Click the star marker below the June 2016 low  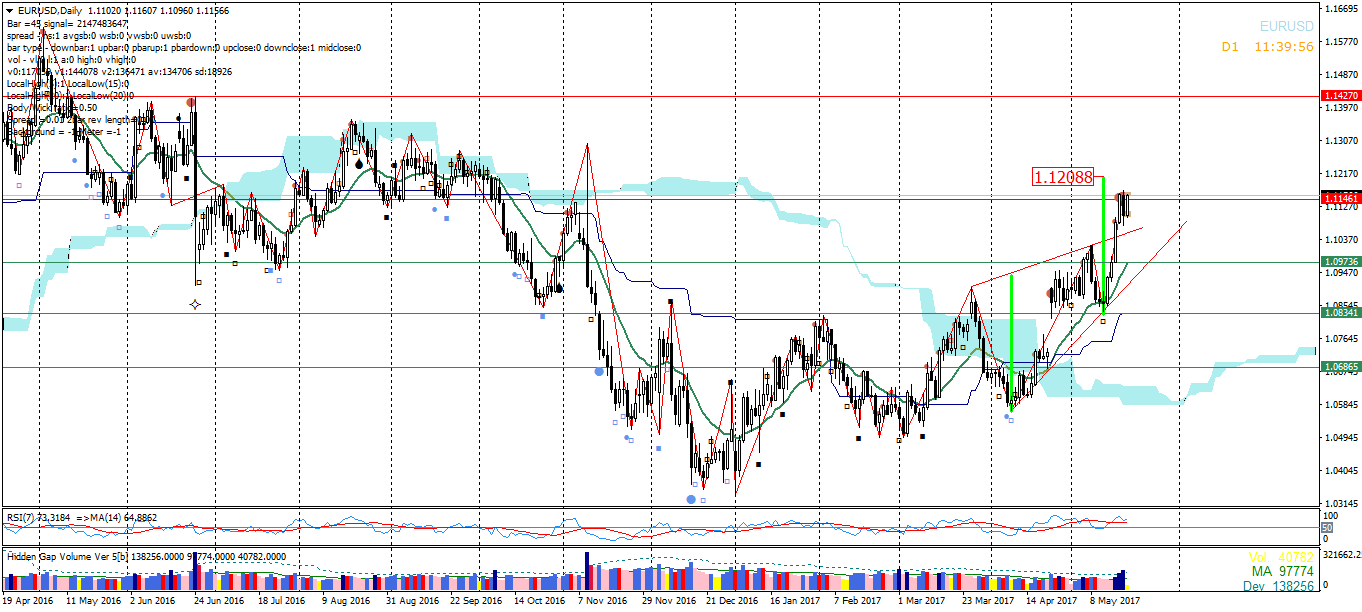tap(195, 303)
